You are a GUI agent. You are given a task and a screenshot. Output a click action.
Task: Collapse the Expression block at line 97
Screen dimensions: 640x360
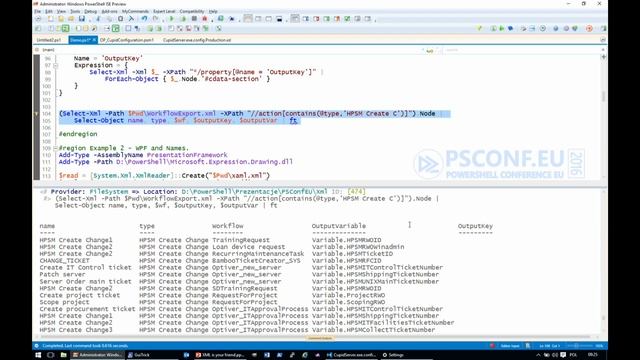point(56,65)
